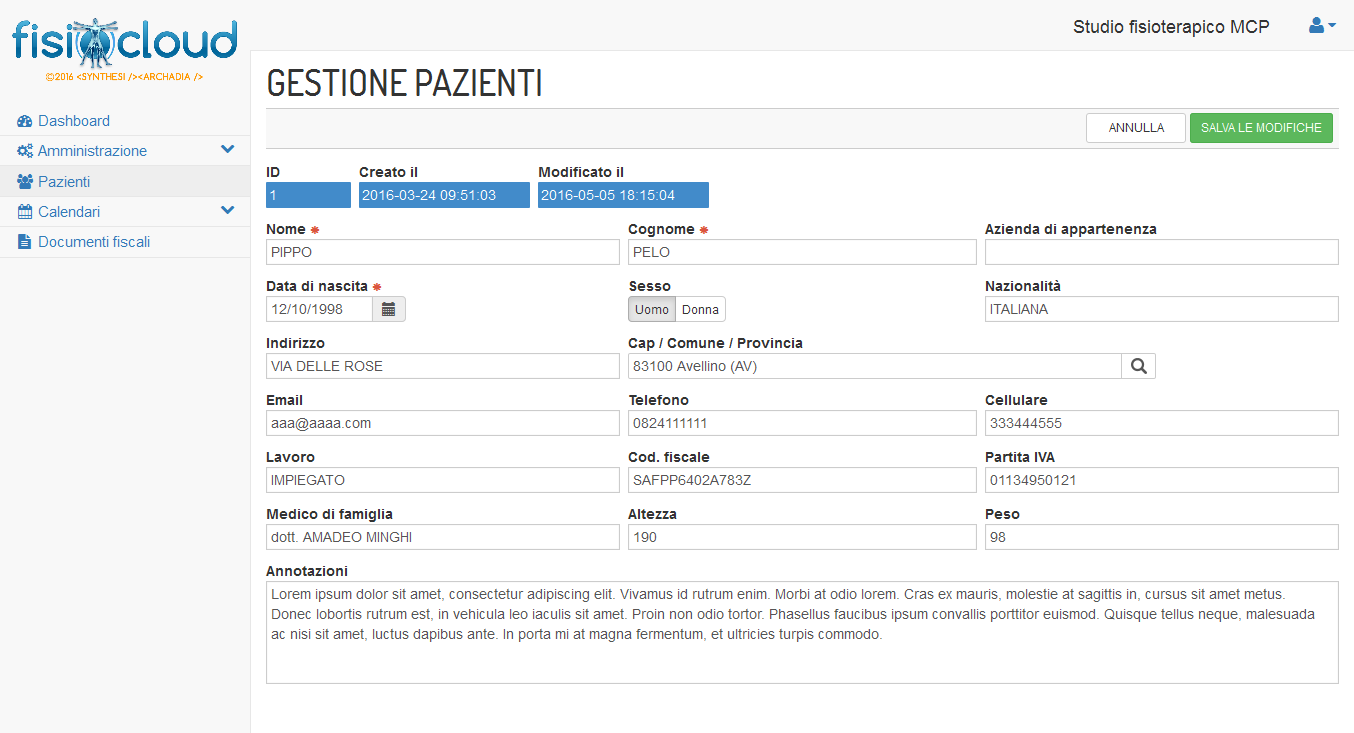This screenshot has height=733, width=1354.
Task: Click the Documenti fiscali file icon
Action: (x=24, y=242)
